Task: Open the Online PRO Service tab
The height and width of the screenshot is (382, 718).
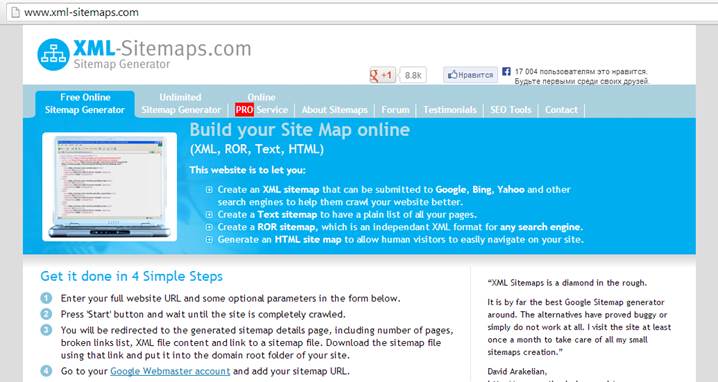Action: [x=261, y=104]
